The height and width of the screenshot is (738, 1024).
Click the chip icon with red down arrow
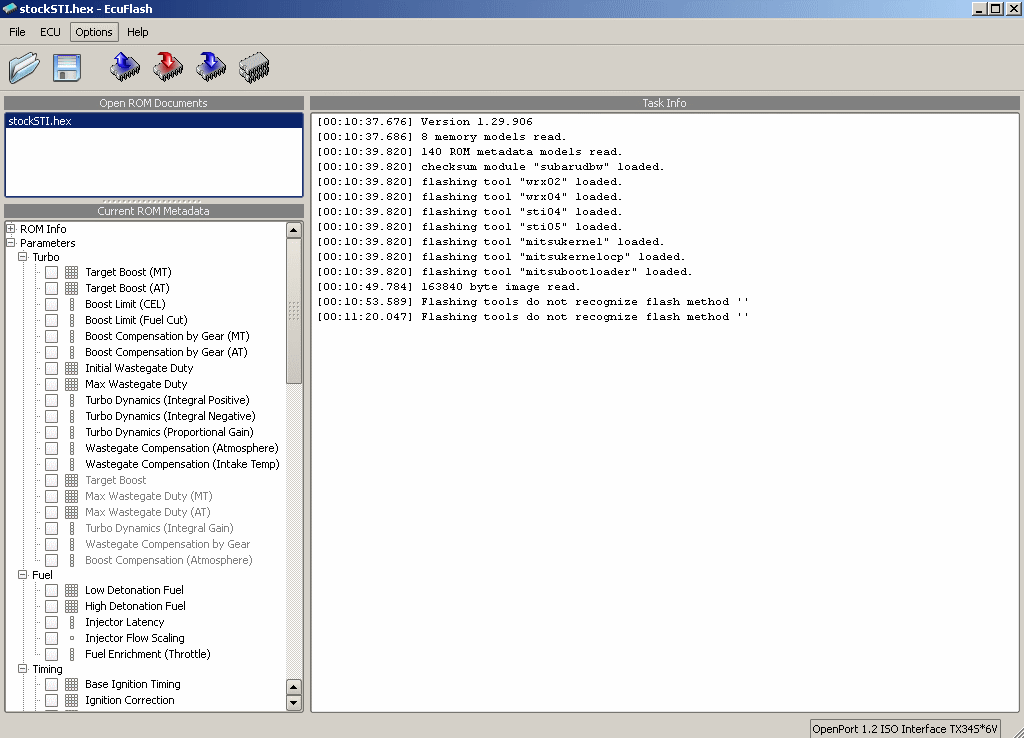(x=168, y=67)
